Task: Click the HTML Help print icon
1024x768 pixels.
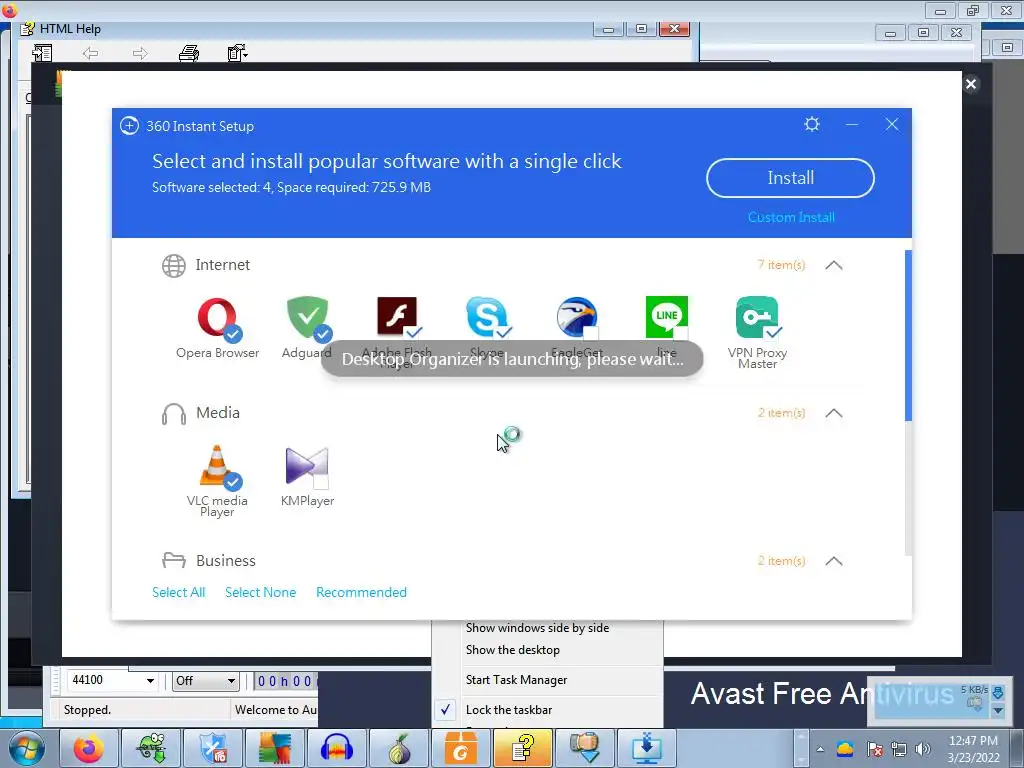Action: [189, 53]
